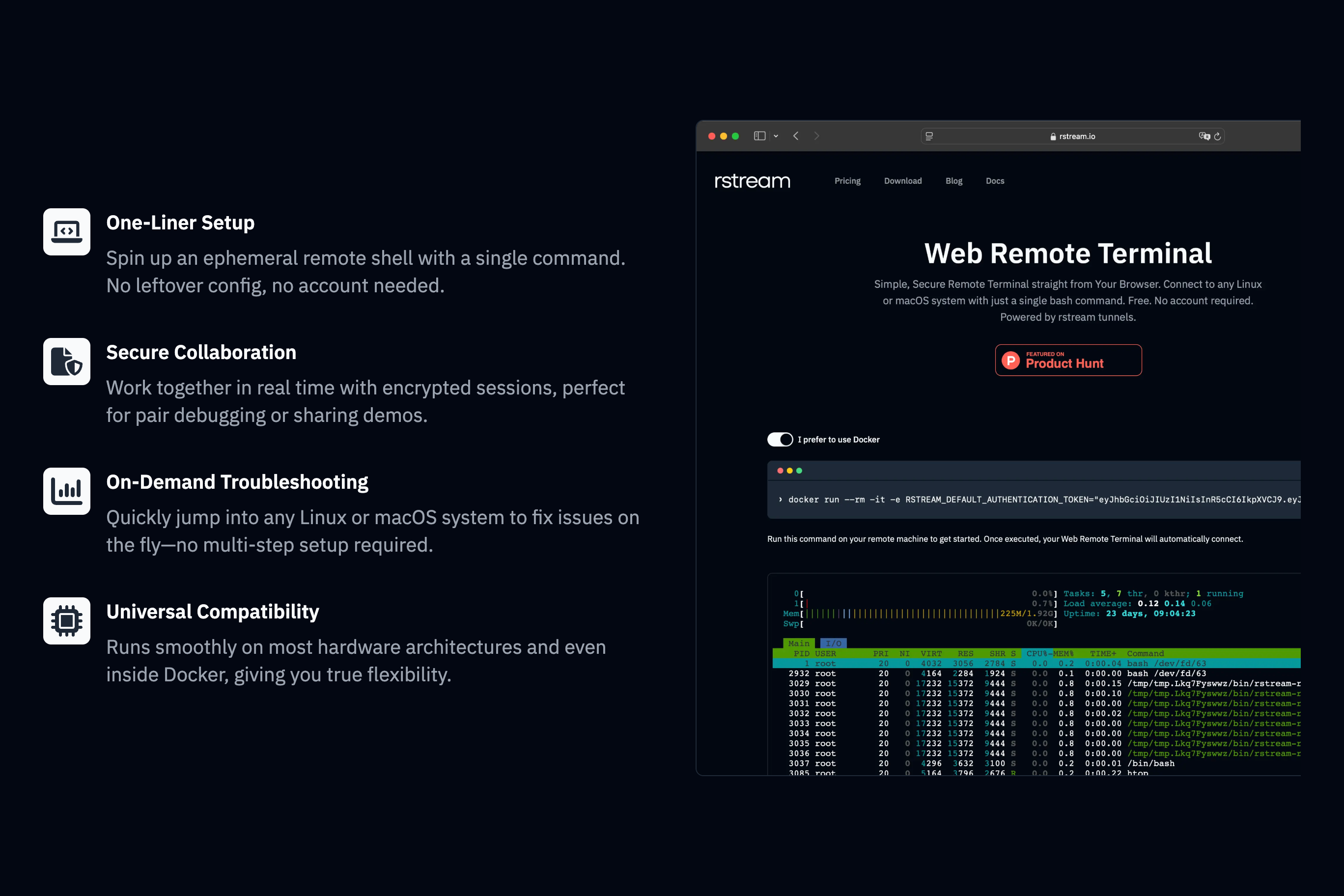
Task: Click the Secure Collaboration shield document icon
Action: click(67, 361)
